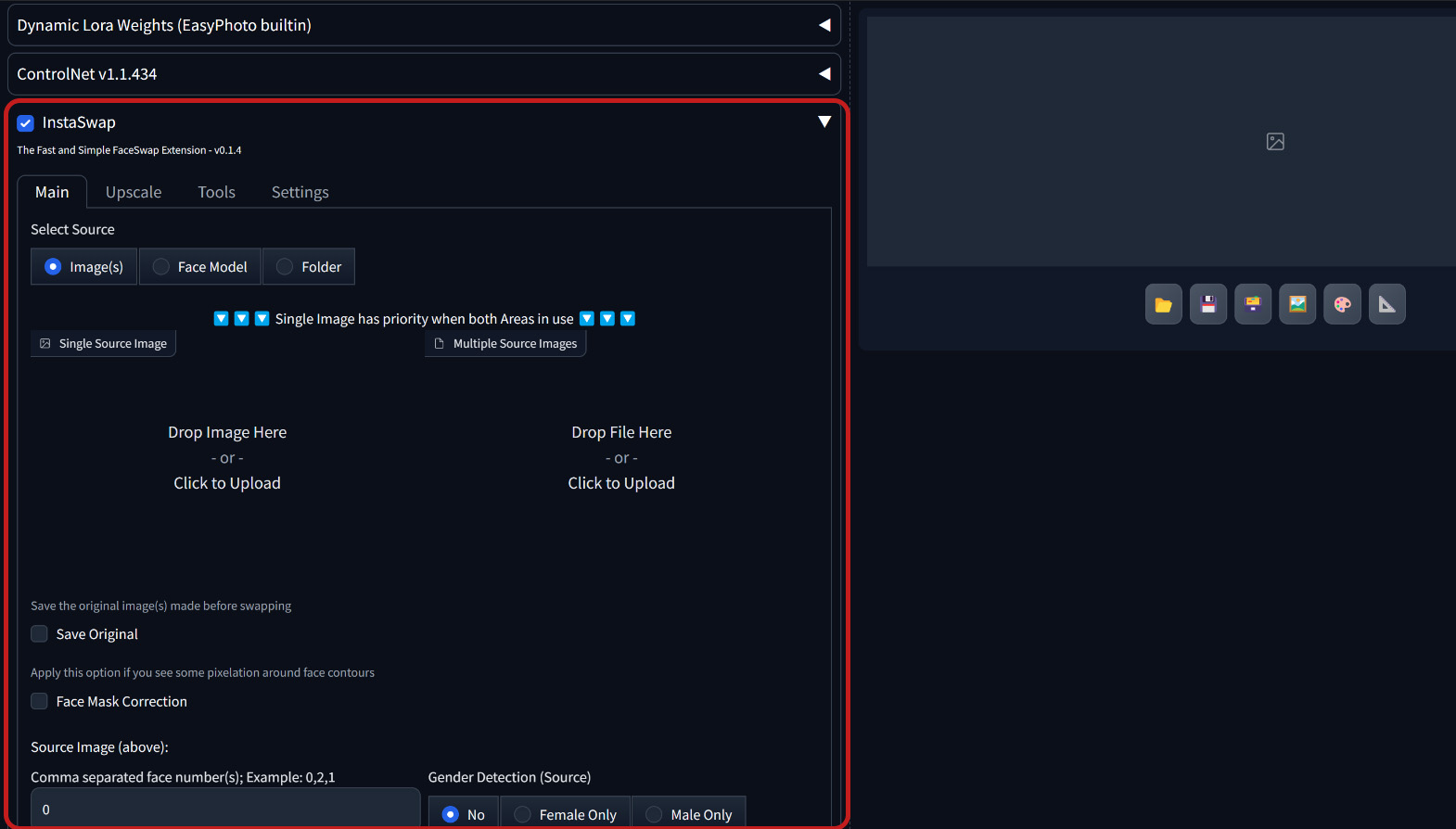Enable the Save Original checkbox
The image size is (1456, 829).
click(39, 634)
